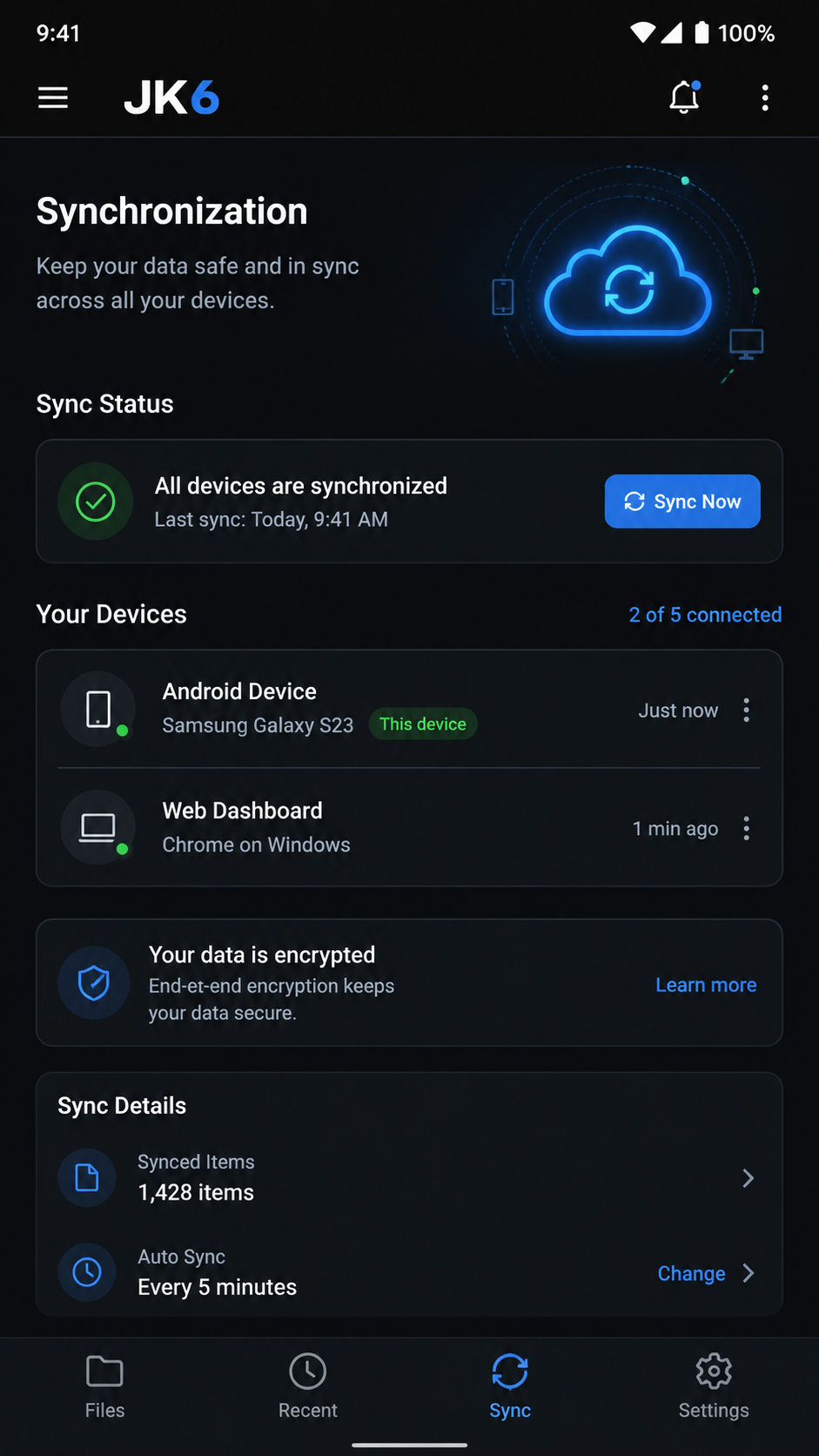This screenshot has width=819, height=1456.
Task: Tap the Android Device phone icon
Action: [98, 709]
